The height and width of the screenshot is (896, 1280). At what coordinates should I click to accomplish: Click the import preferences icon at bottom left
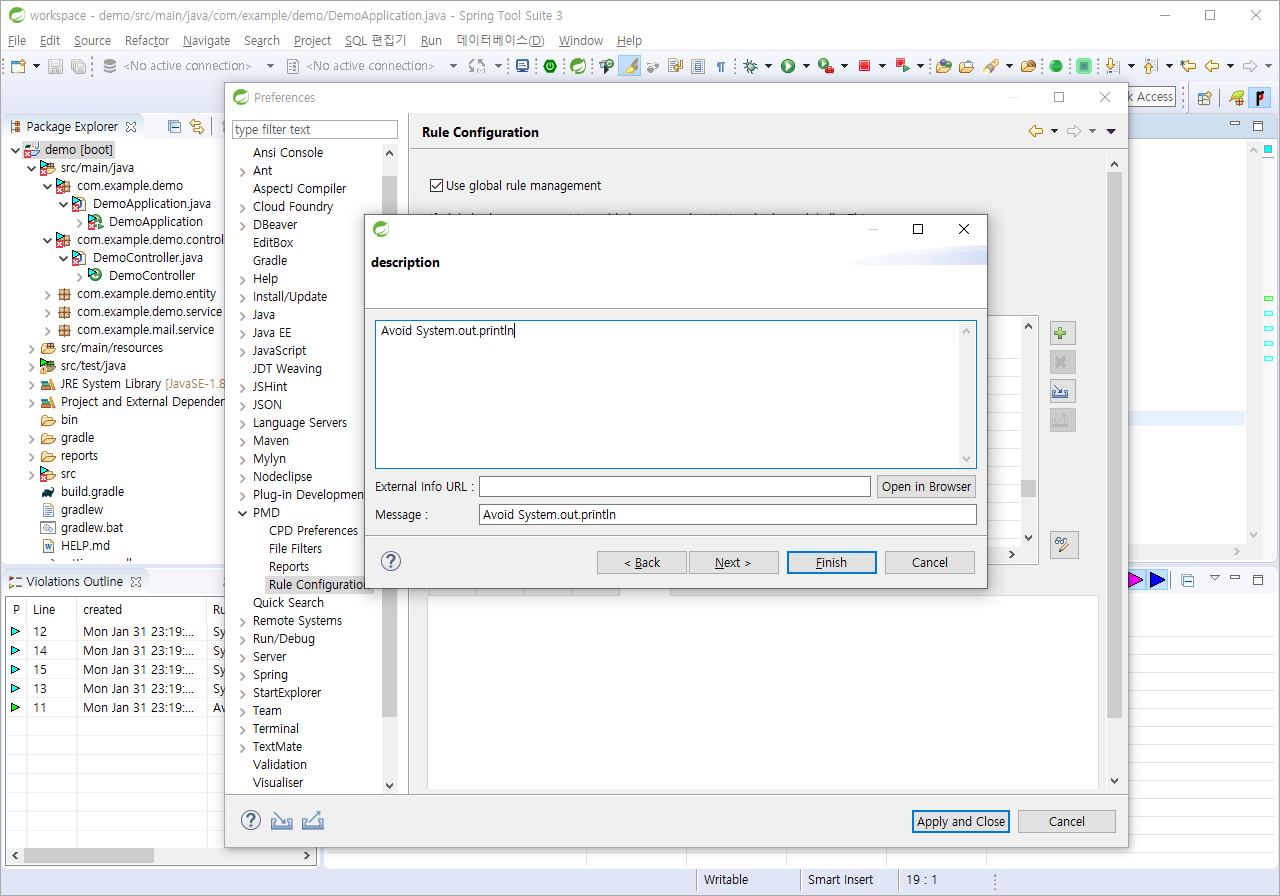pos(282,820)
